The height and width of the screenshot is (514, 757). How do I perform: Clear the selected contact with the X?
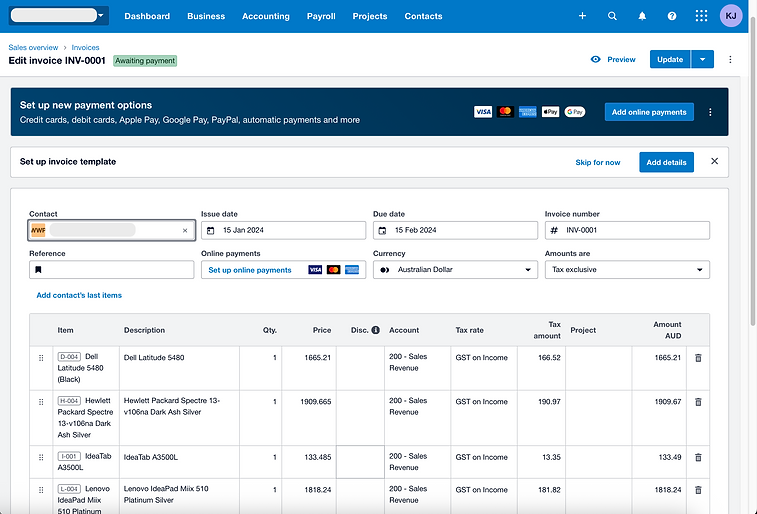coord(185,231)
